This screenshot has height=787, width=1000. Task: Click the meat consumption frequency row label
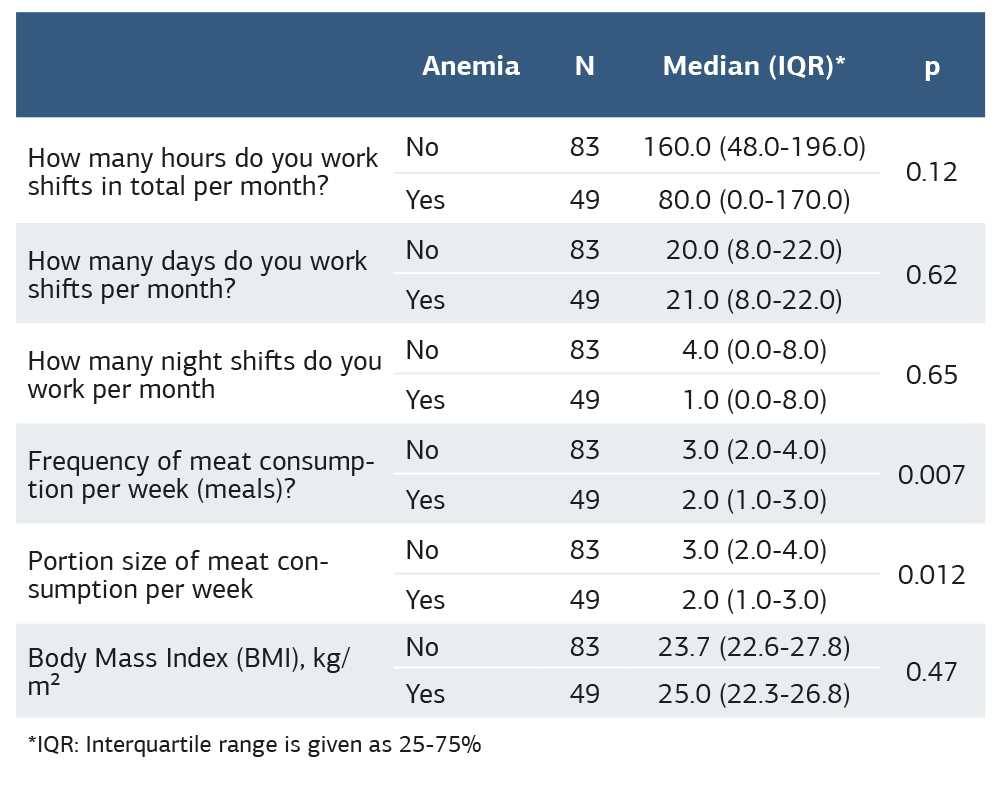[x=201, y=474]
